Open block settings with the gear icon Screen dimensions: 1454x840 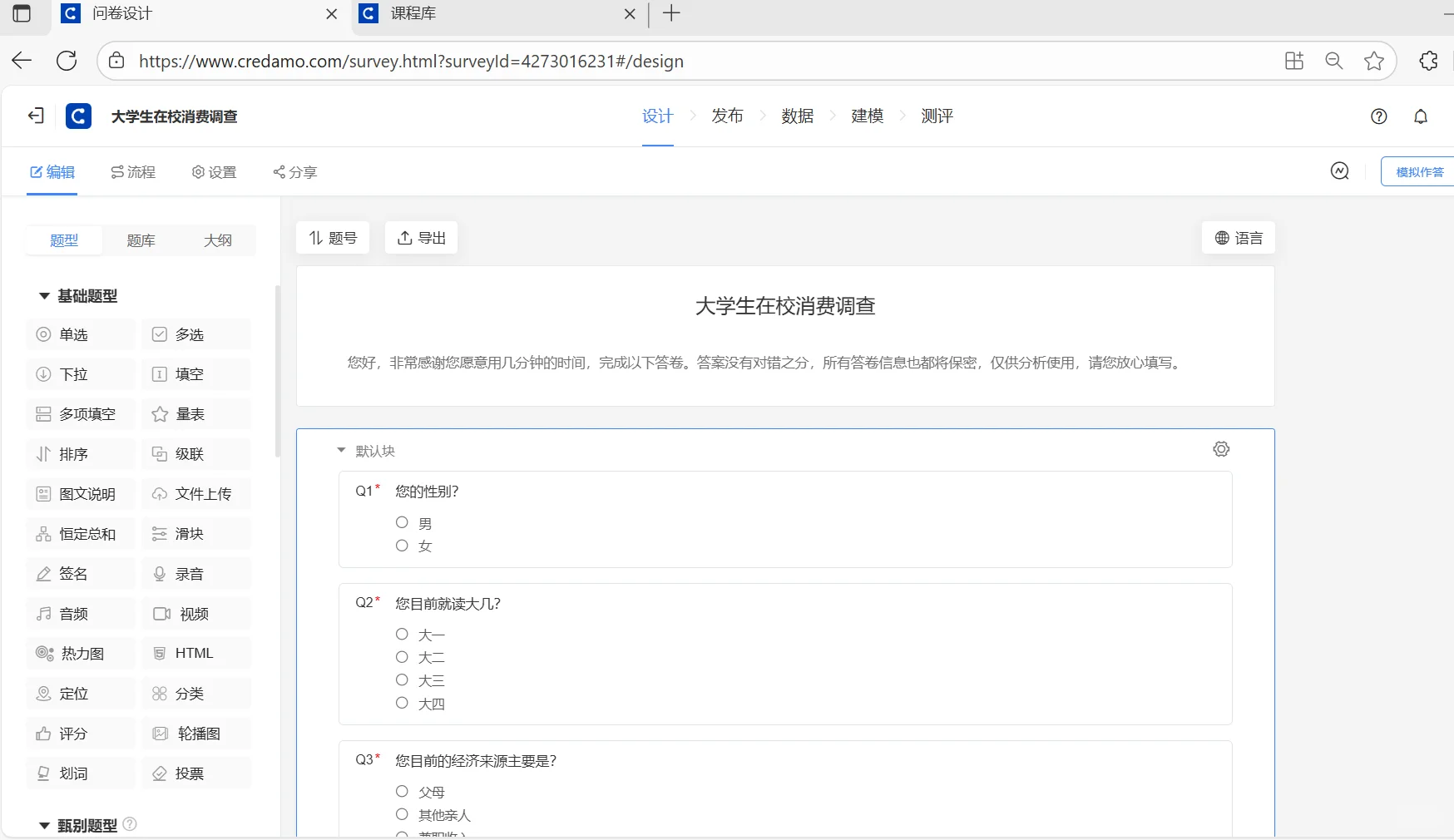(x=1220, y=449)
